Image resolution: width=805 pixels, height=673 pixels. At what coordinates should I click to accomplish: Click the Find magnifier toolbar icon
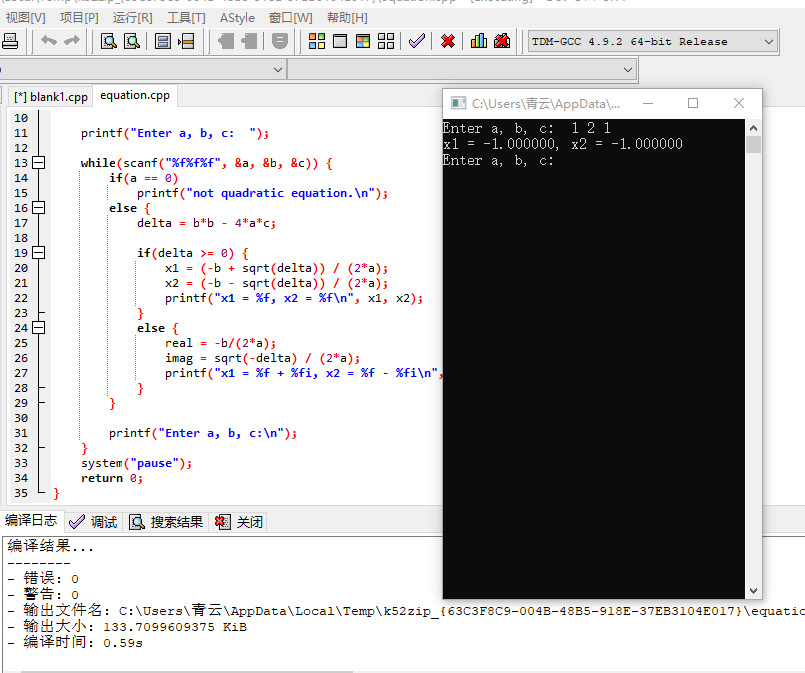pyautogui.click(x=107, y=41)
